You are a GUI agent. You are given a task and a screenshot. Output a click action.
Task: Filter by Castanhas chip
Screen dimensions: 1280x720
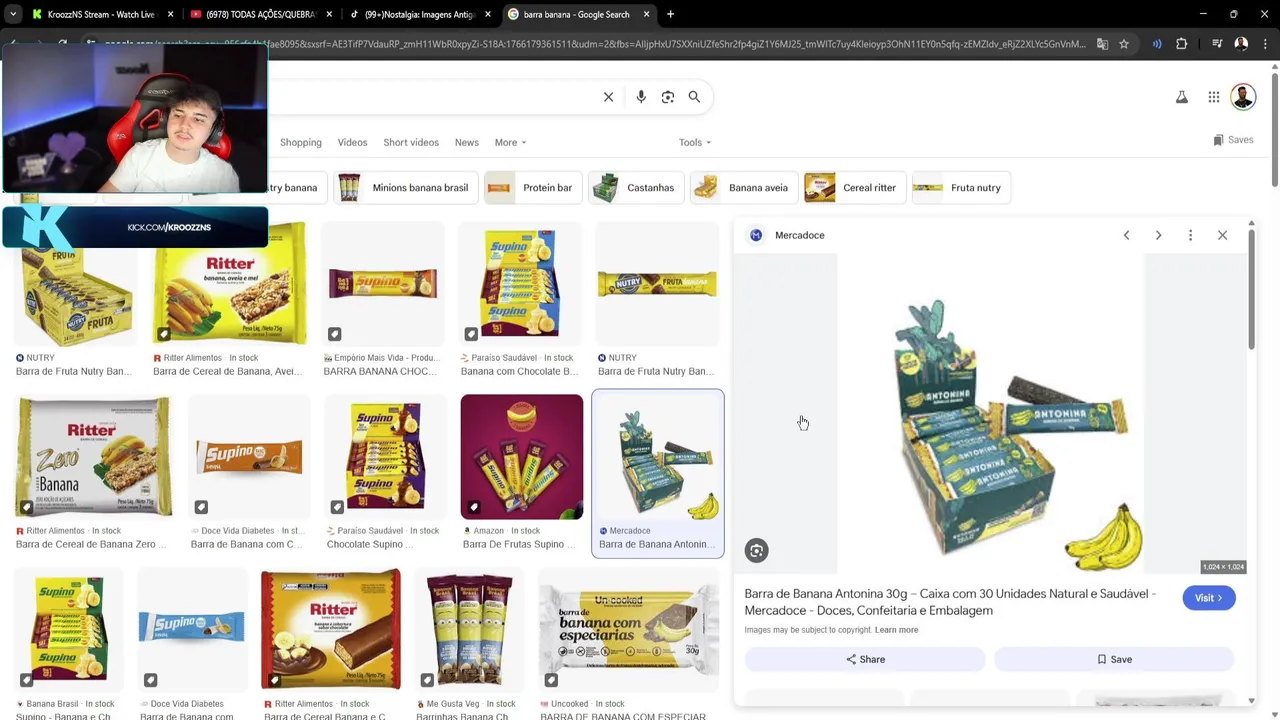tap(636, 188)
